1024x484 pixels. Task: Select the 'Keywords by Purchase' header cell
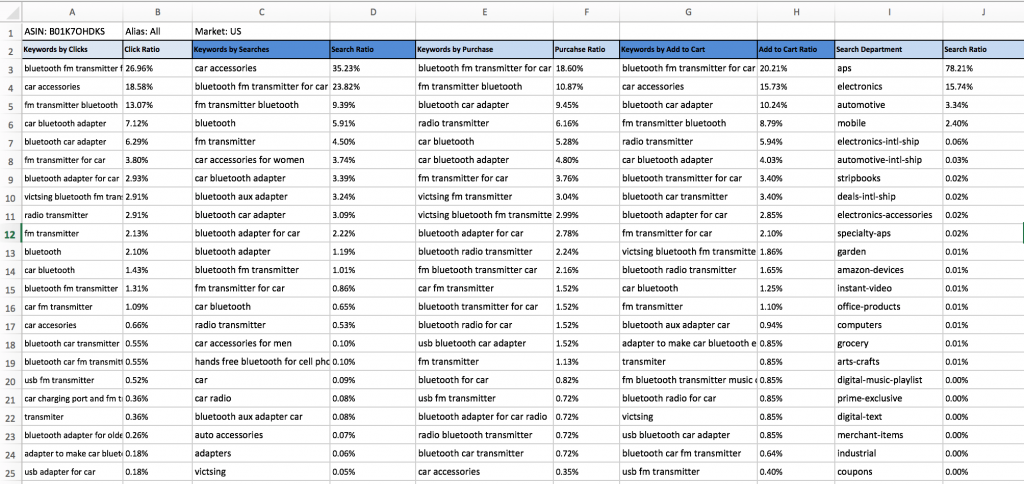pyautogui.click(x=485, y=50)
